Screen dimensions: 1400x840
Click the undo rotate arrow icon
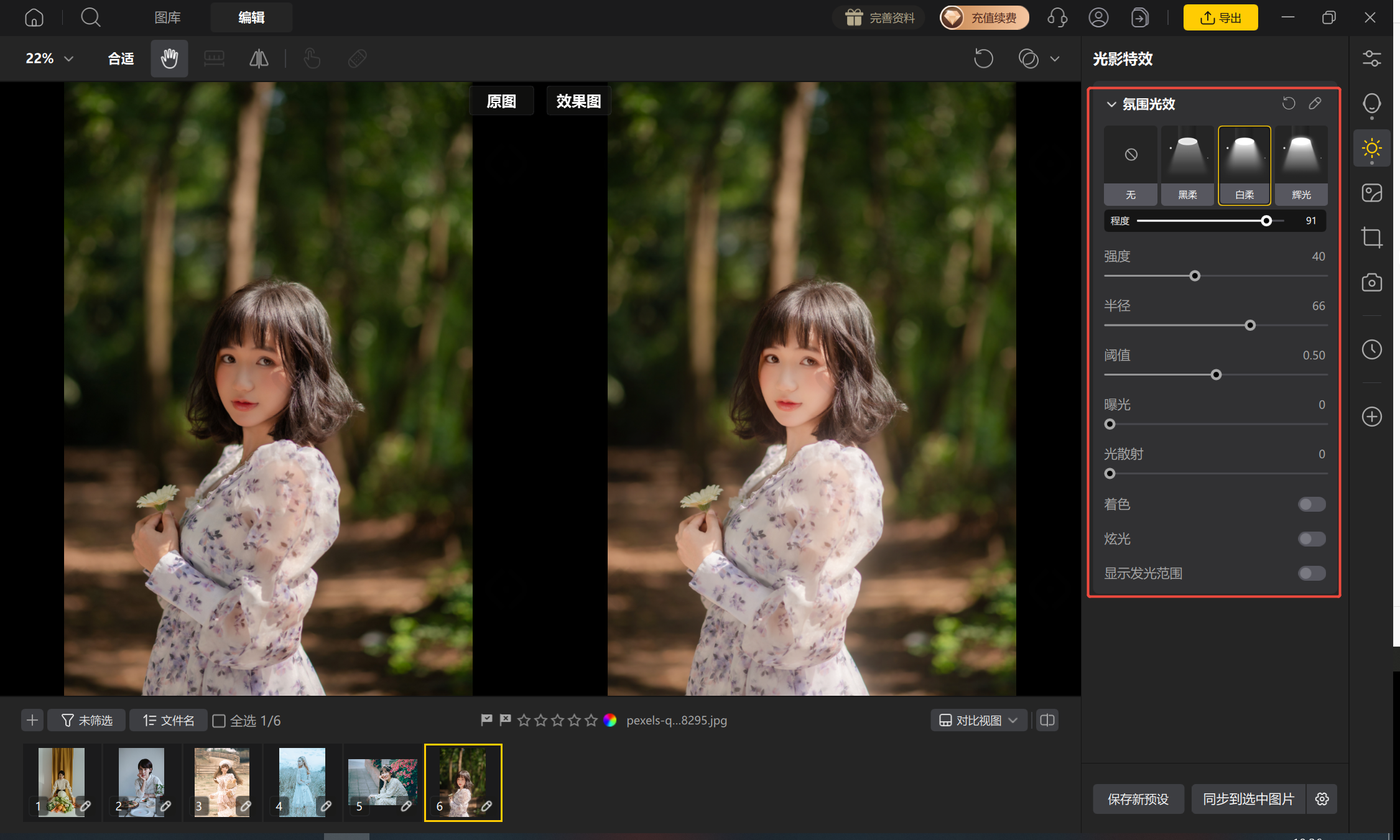[x=983, y=59]
